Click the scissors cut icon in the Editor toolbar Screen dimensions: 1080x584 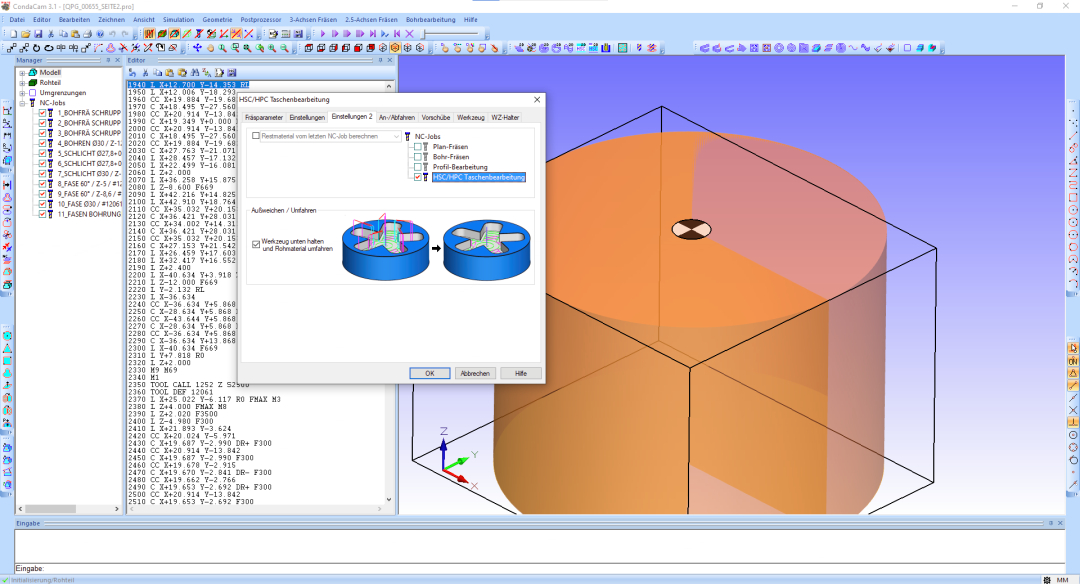coord(145,72)
